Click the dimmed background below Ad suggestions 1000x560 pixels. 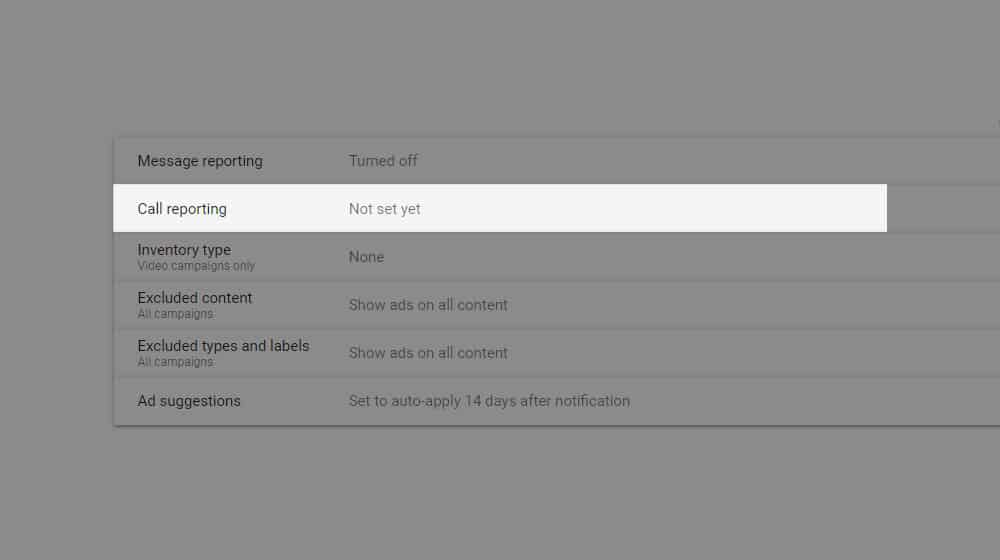tap(500, 494)
